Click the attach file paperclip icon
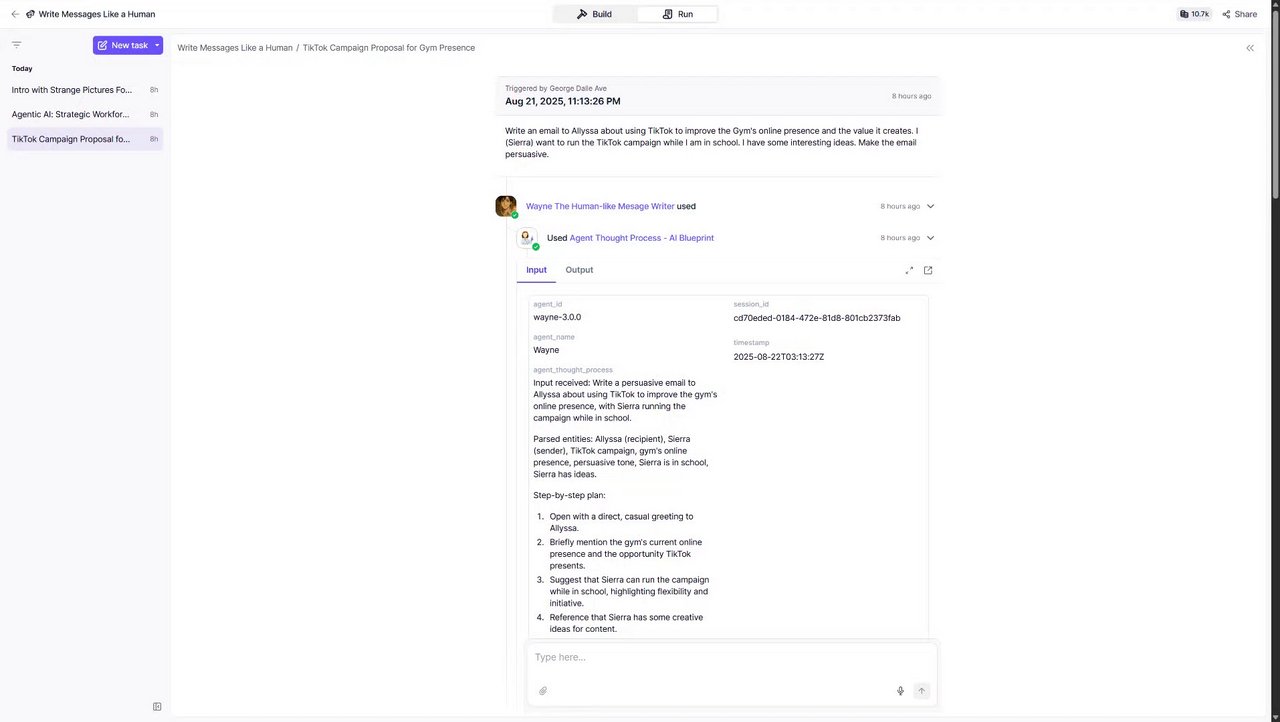Image resolution: width=1280 pixels, height=722 pixels. (543, 691)
